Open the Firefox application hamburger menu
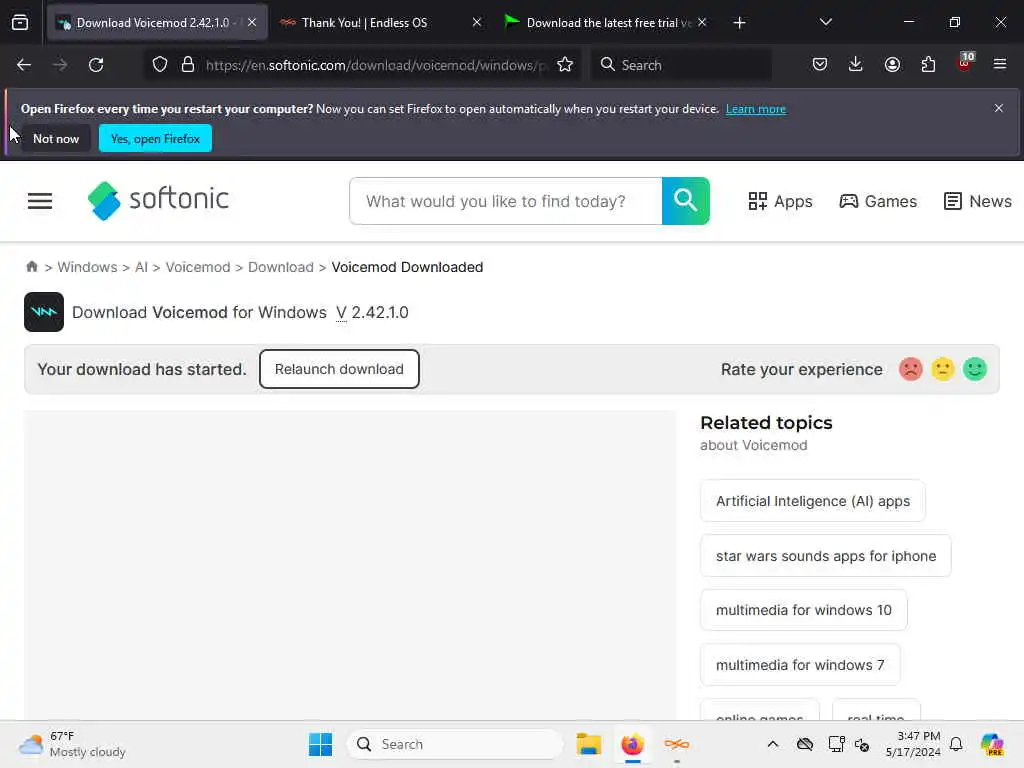Screen dimensions: 1024x768 click(x=999, y=64)
